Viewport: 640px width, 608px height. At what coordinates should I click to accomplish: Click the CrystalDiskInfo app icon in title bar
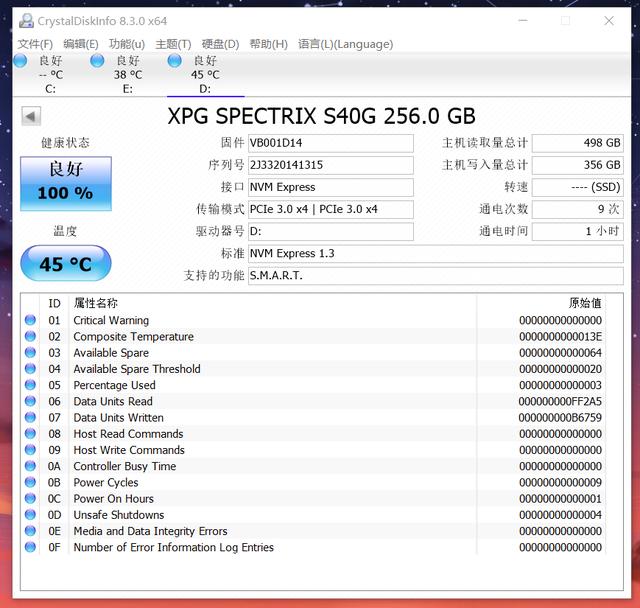click(27, 21)
